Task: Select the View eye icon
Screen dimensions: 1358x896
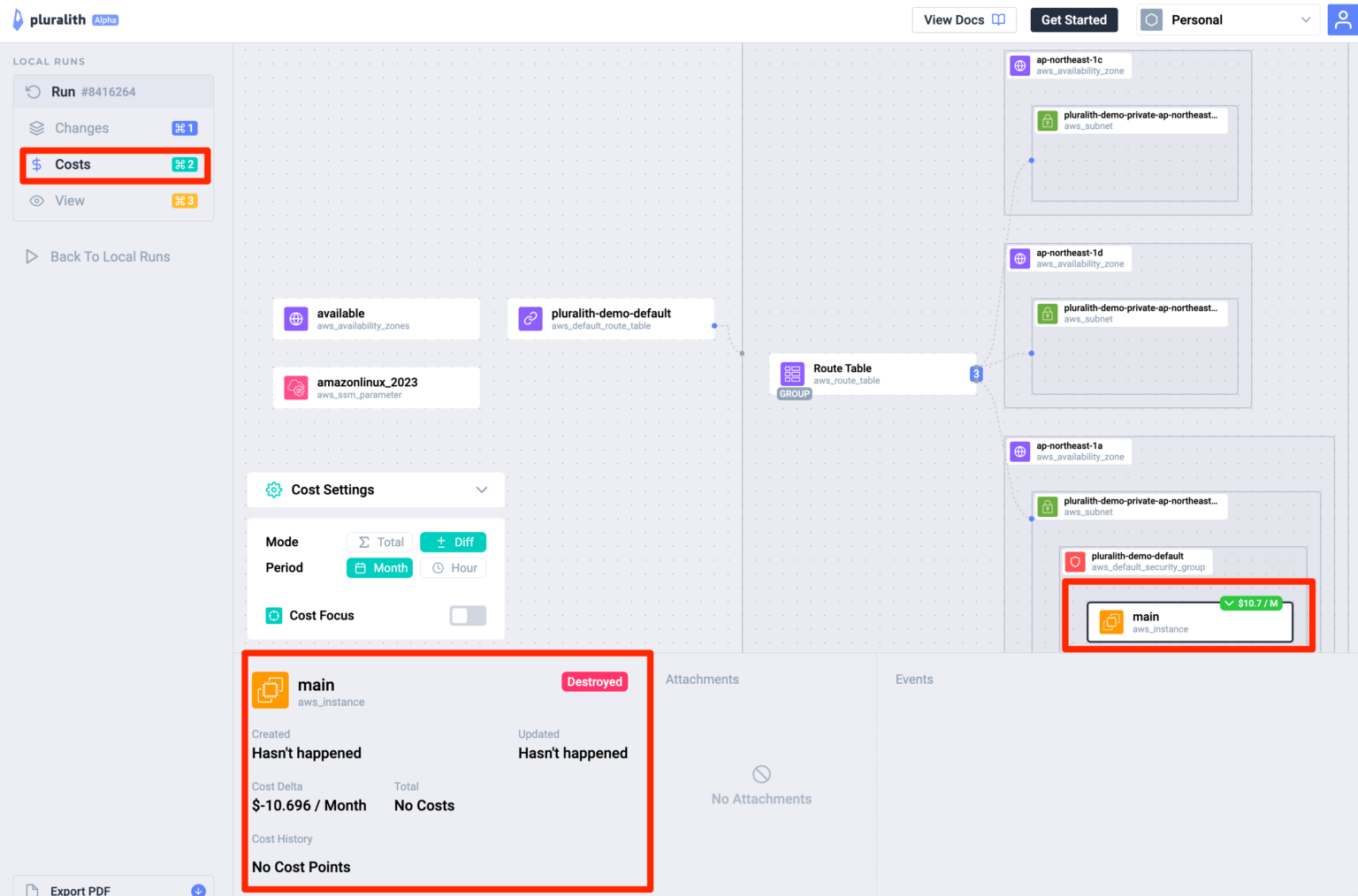Action: click(36, 201)
